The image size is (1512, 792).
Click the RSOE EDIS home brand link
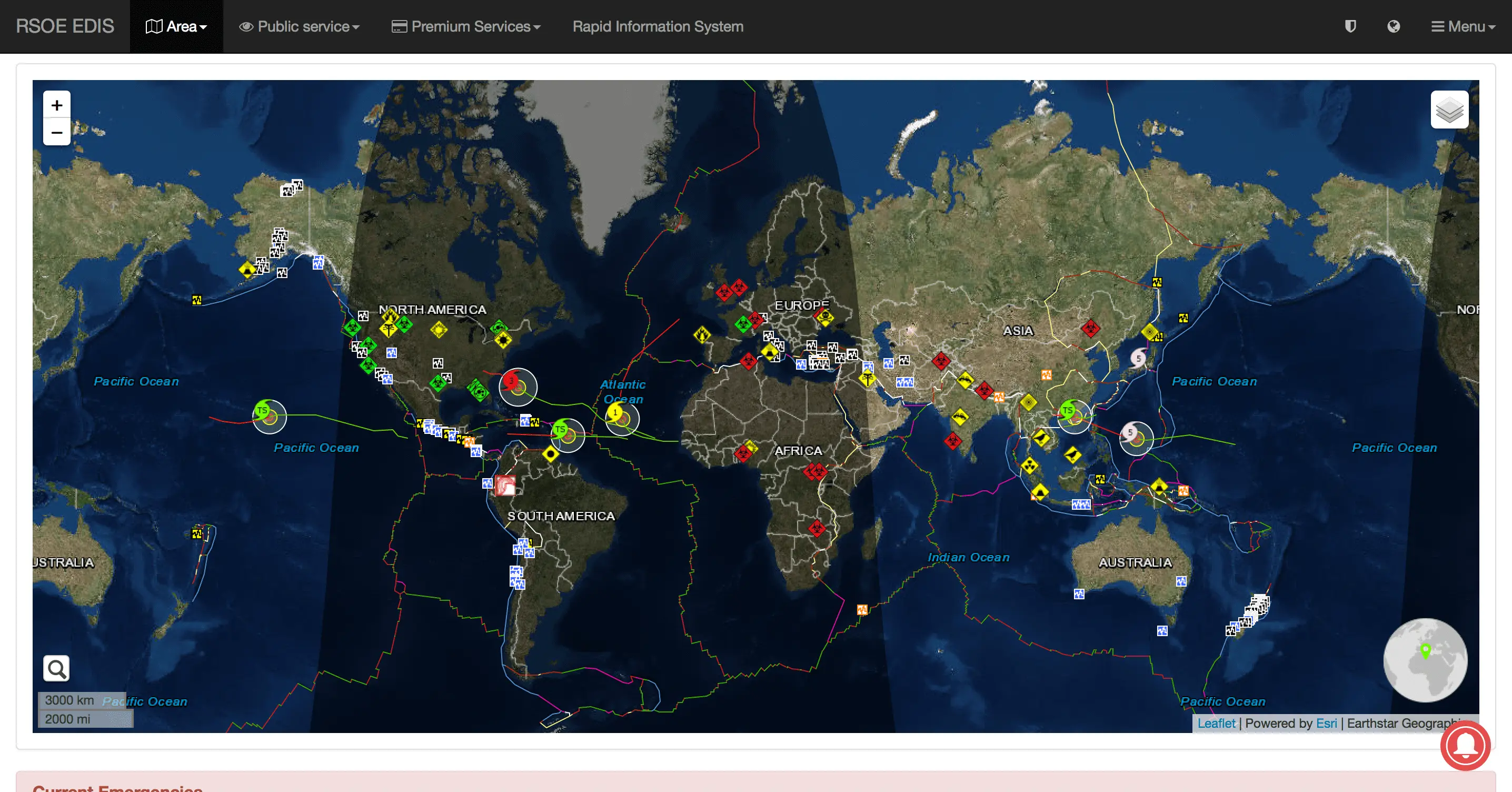(65, 26)
